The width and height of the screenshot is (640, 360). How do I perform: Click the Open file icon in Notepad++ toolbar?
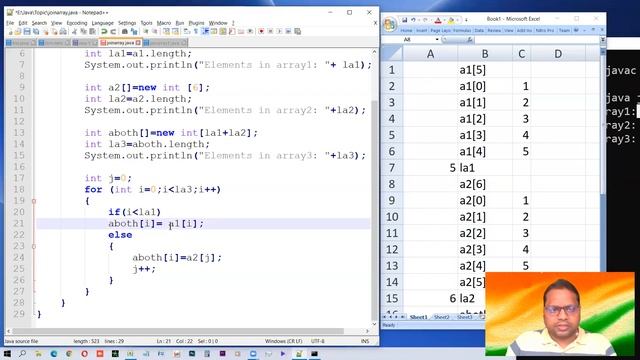click(18, 31)
